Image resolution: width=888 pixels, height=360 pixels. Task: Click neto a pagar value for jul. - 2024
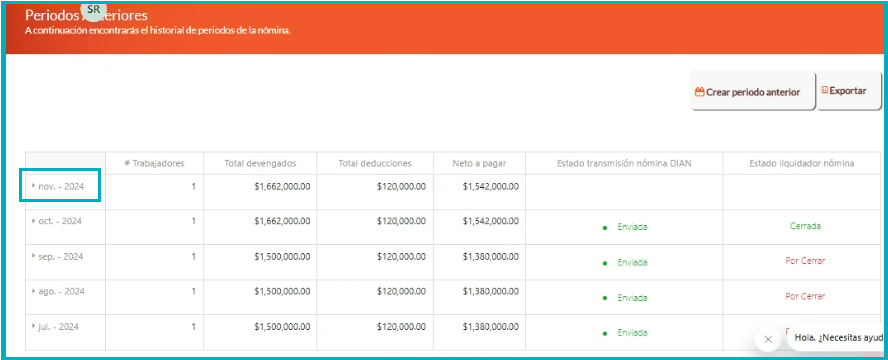tap(490, 327)
